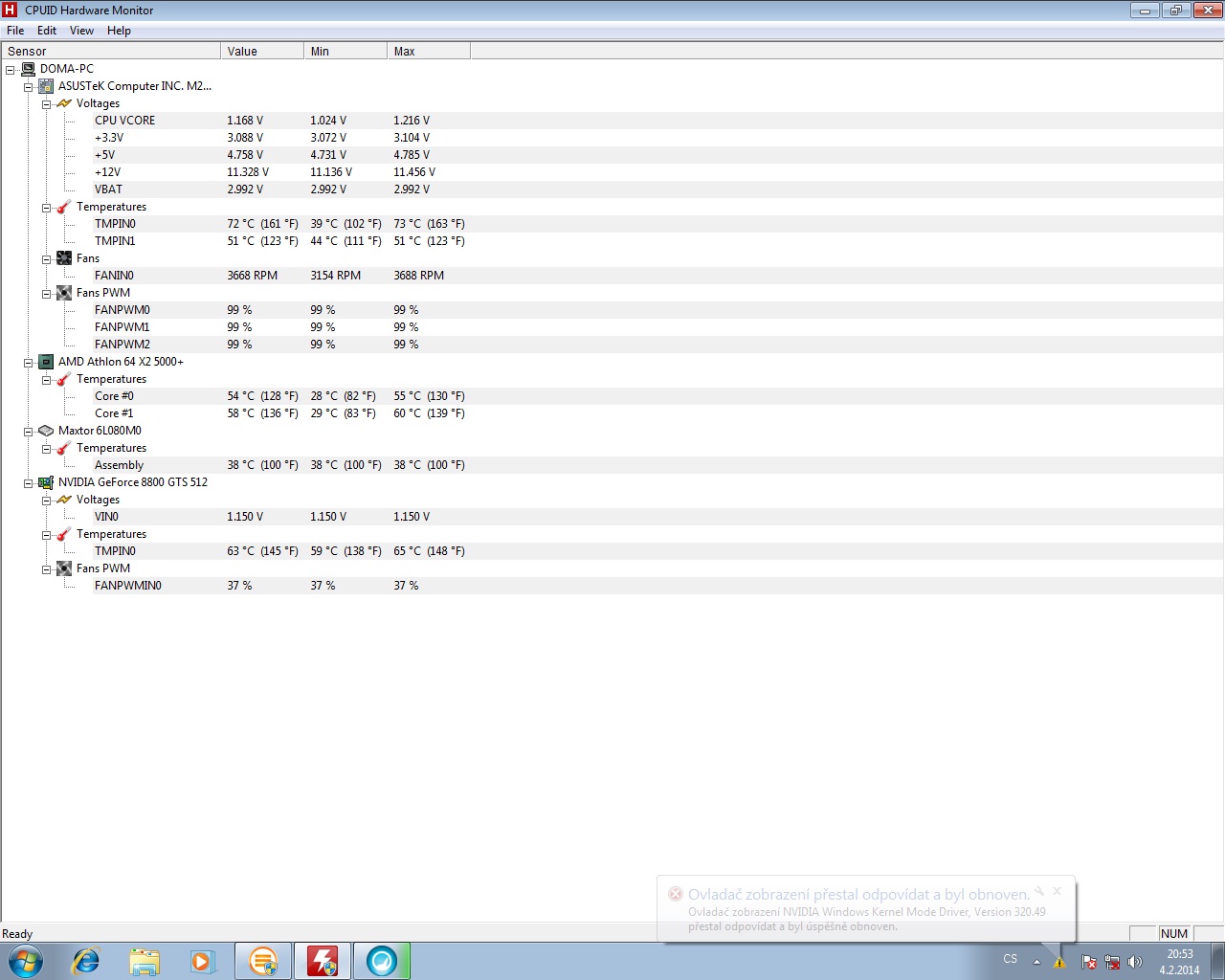Viewport: 1225px width, 980px height.
Task: Select the Assembly temperature row
Action: click(658, 465)
